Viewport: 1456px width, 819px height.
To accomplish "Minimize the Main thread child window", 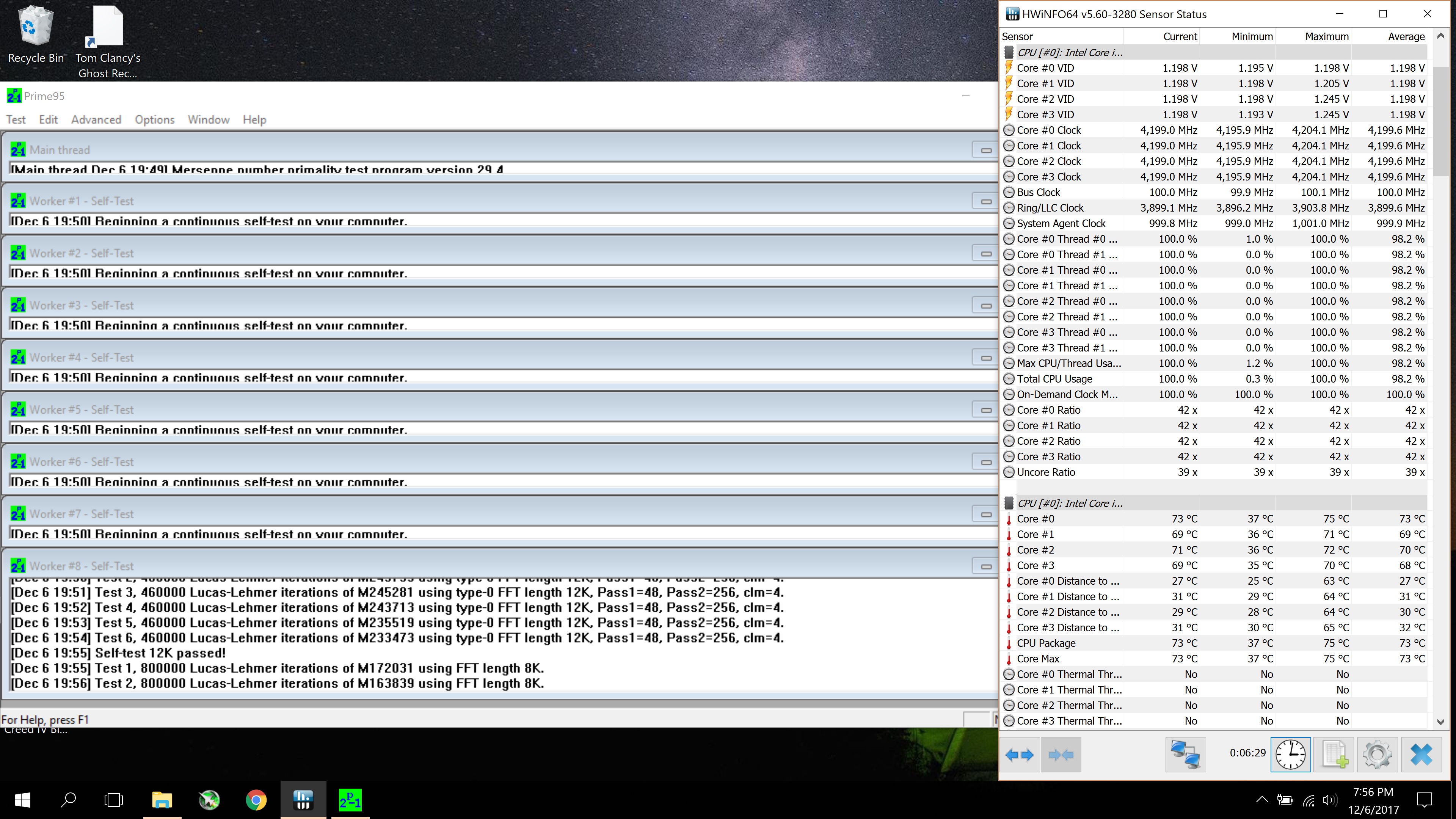I will (986, 150).
